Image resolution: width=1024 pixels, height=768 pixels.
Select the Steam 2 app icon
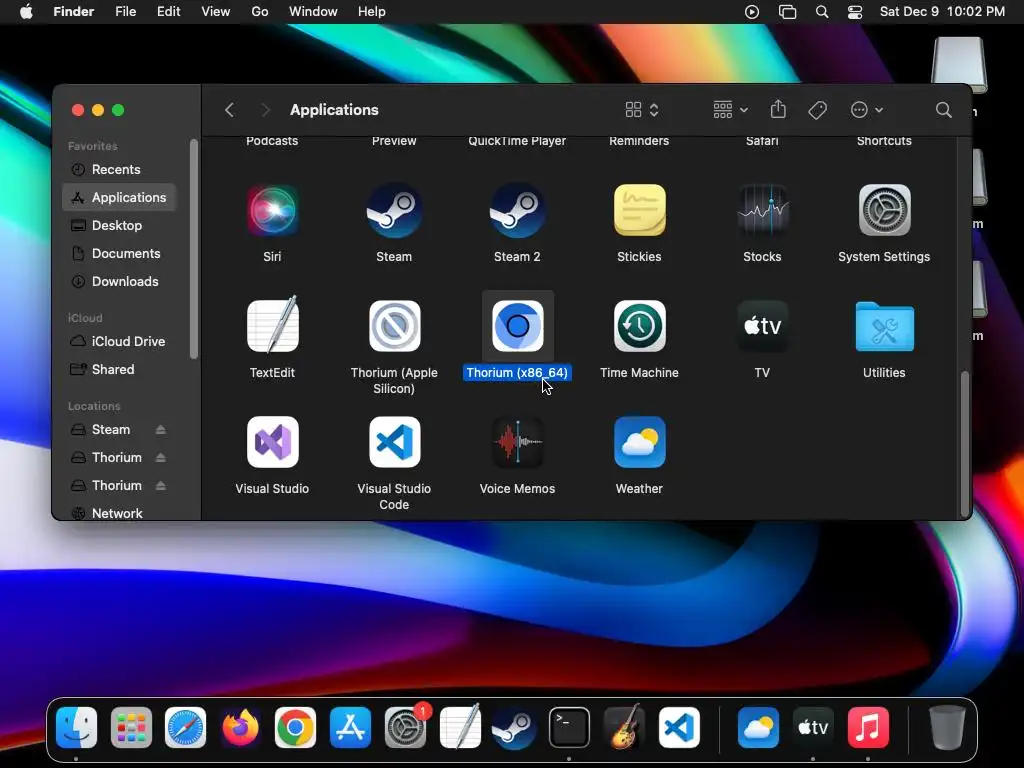click(x=517, y=210)
